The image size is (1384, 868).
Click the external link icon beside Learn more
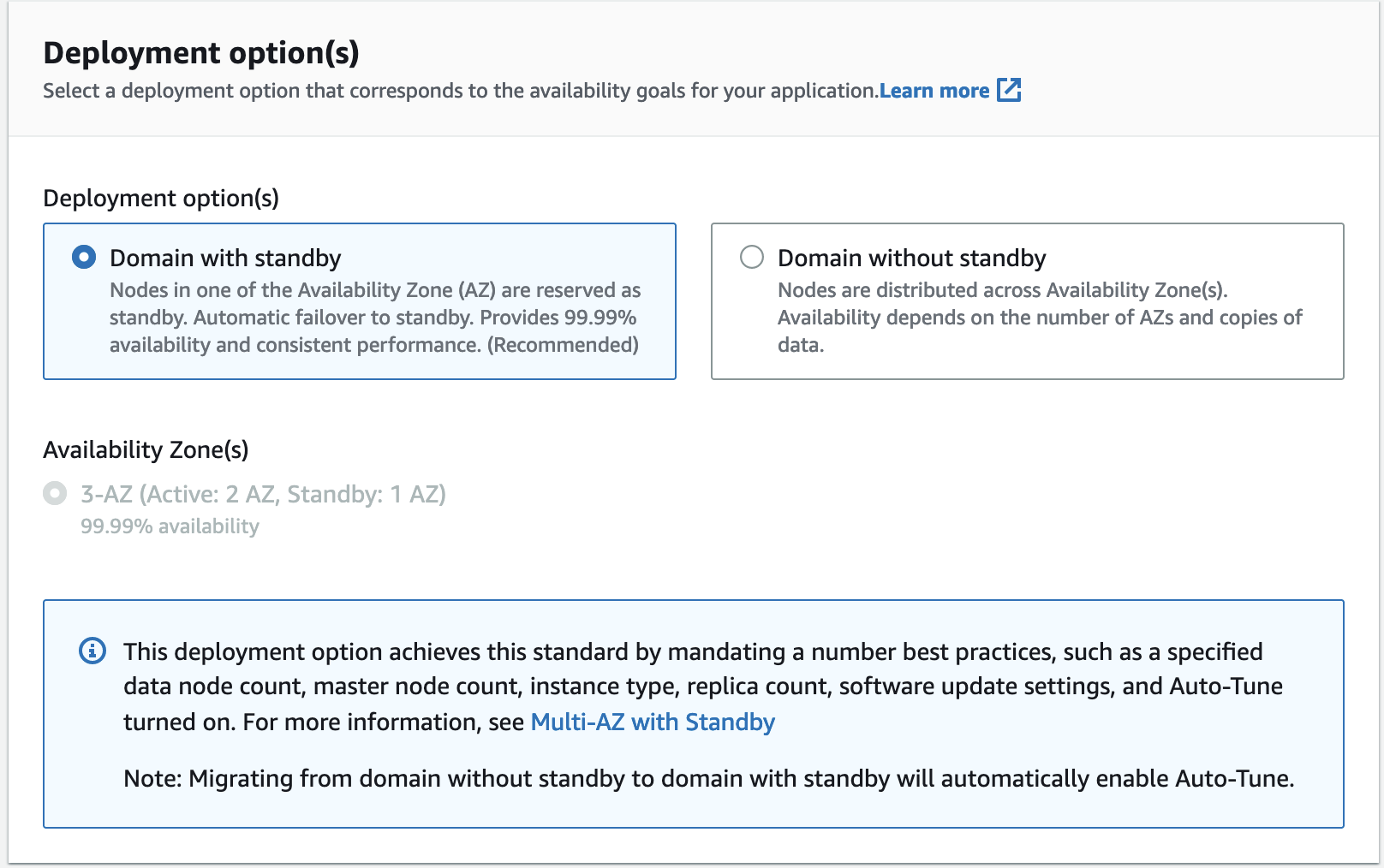pyautogui.click(x=1009, y=90)
